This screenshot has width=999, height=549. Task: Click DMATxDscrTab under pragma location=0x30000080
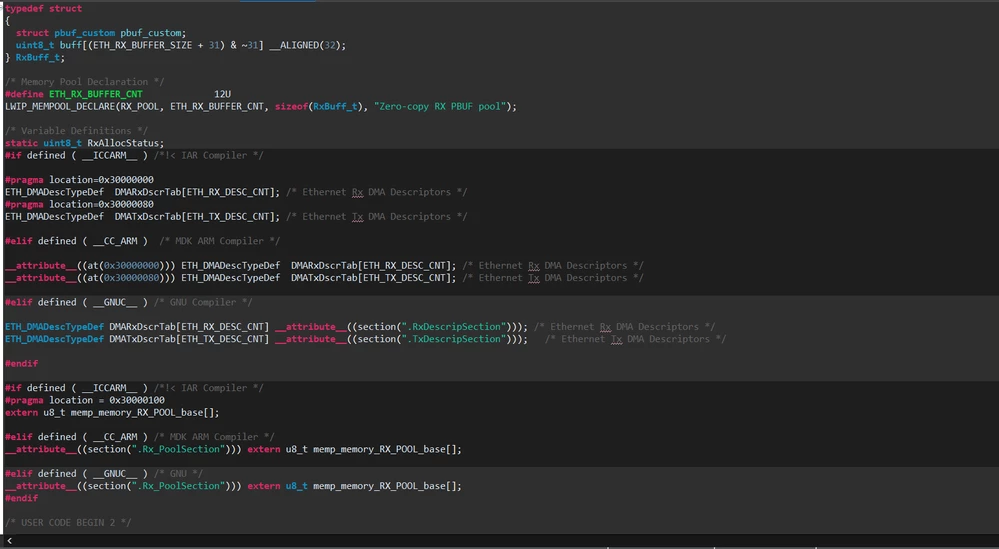148,217
